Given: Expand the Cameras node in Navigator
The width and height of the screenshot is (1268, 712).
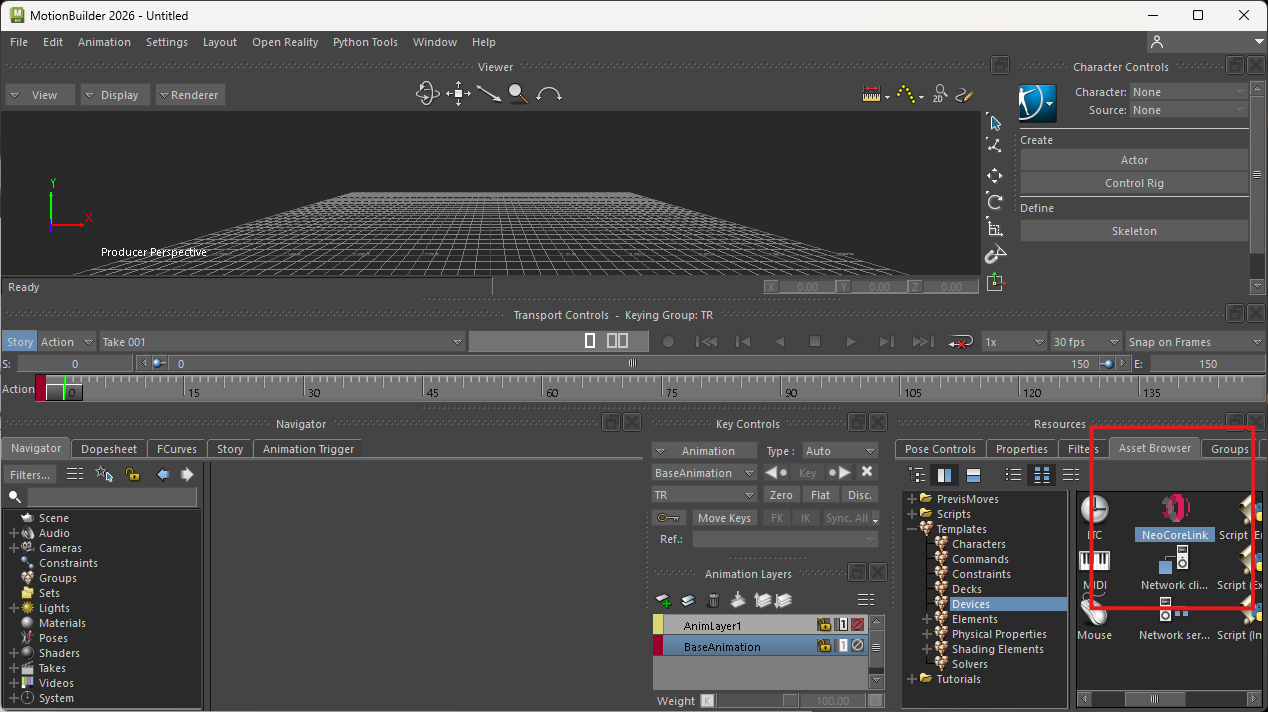Looking at the screenshot, I should [x=14, y=548].
